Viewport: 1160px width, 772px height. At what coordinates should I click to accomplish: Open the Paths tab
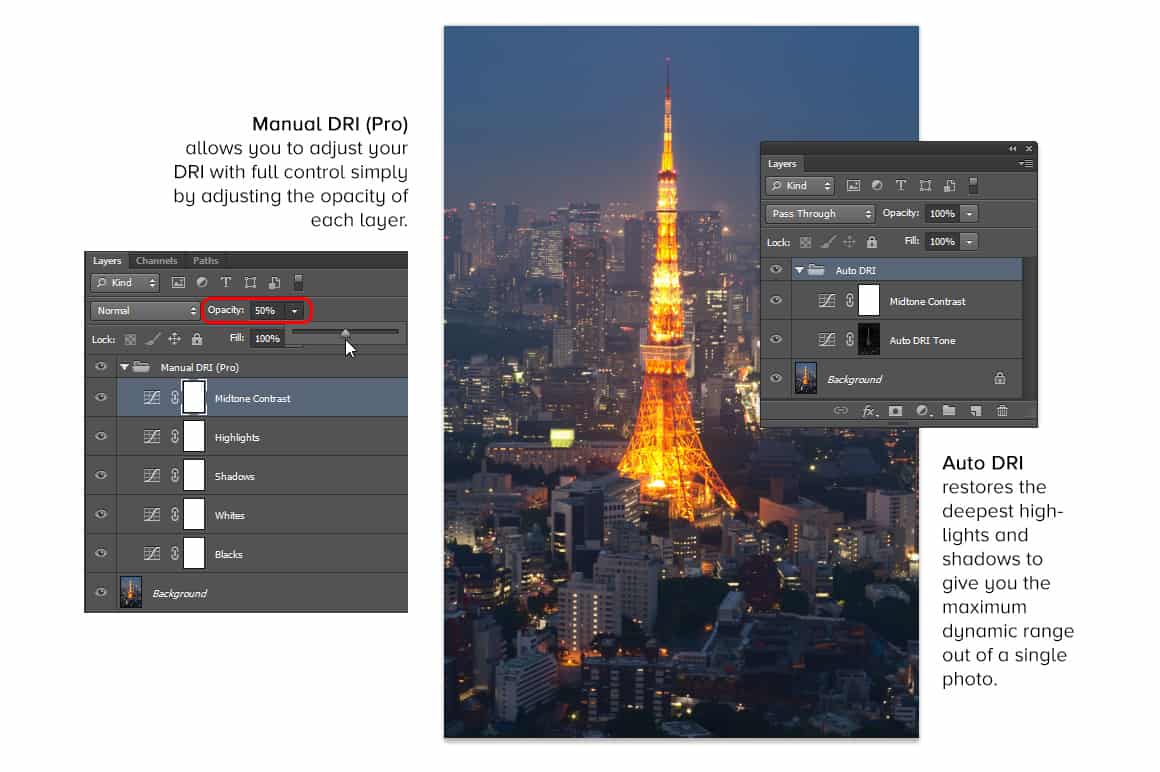click(205, 261)
